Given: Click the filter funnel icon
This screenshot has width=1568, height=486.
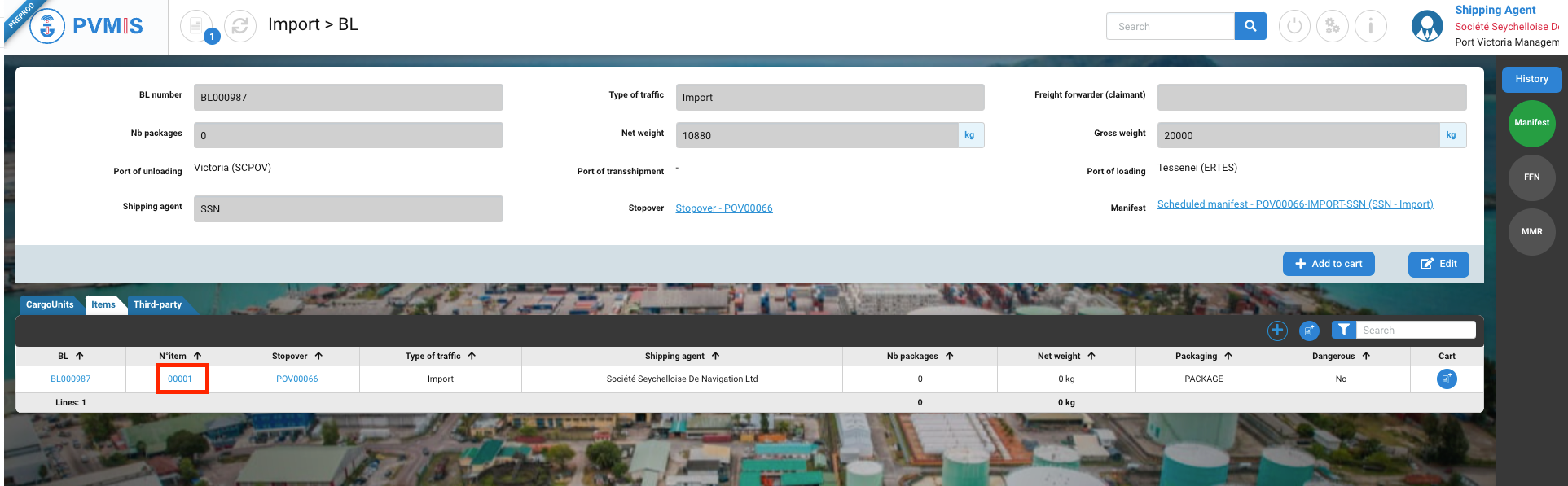Looking at the screenshot, I should tap(1344, 330).
